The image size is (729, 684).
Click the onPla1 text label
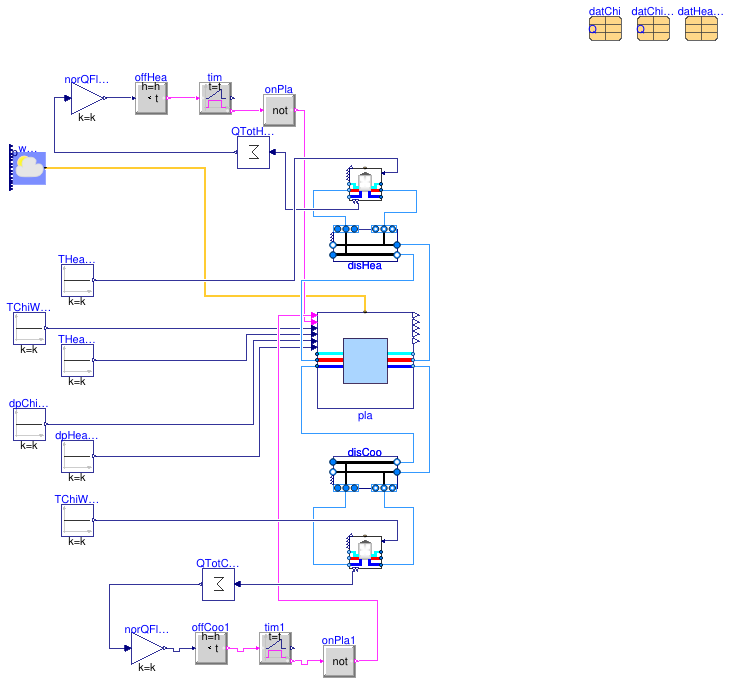[338, 640]
